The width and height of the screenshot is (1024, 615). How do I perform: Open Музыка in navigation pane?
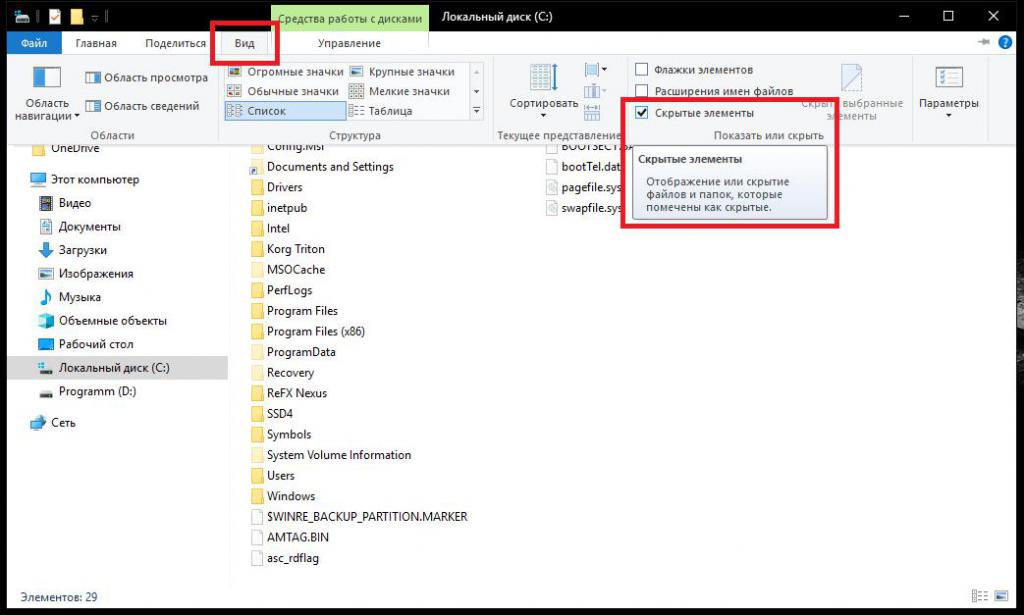[x=70, y=297]
